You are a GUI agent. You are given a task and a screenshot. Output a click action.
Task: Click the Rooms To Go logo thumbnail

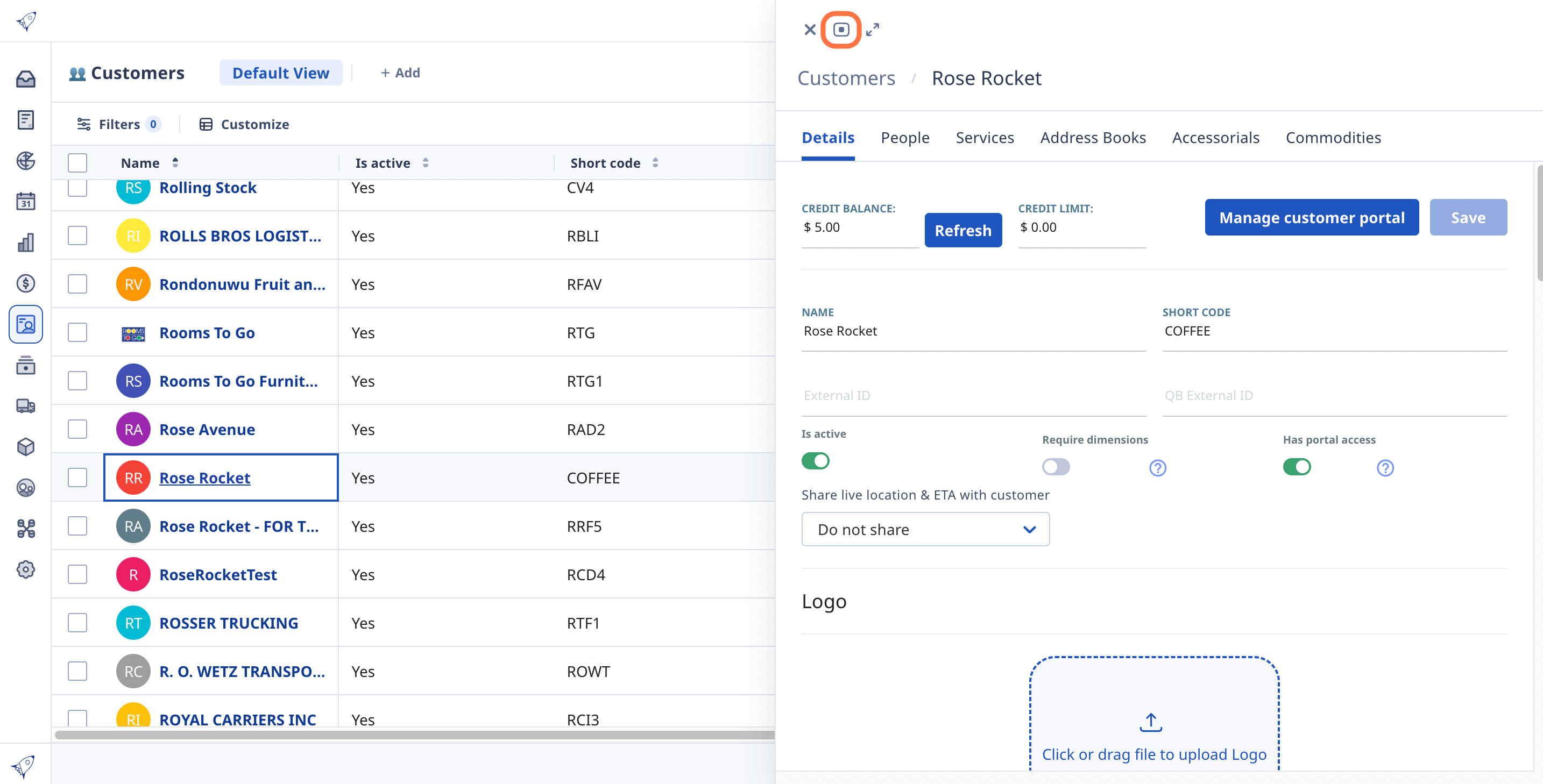pyautogui.click(x=133, y=333)
